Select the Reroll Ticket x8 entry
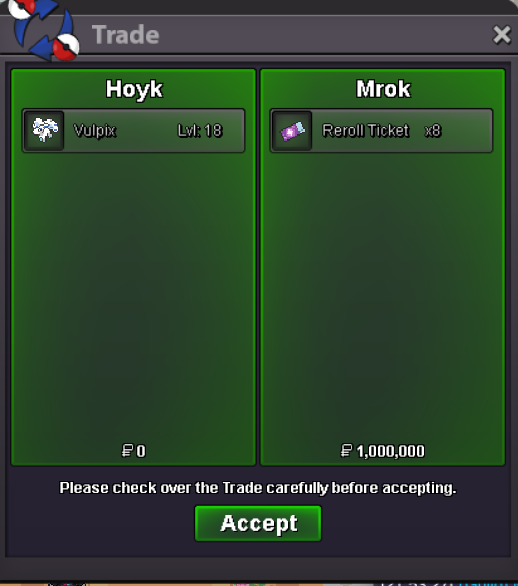This screenshot has width=518, height=586. pyautogui.click(x=381, y=130)
